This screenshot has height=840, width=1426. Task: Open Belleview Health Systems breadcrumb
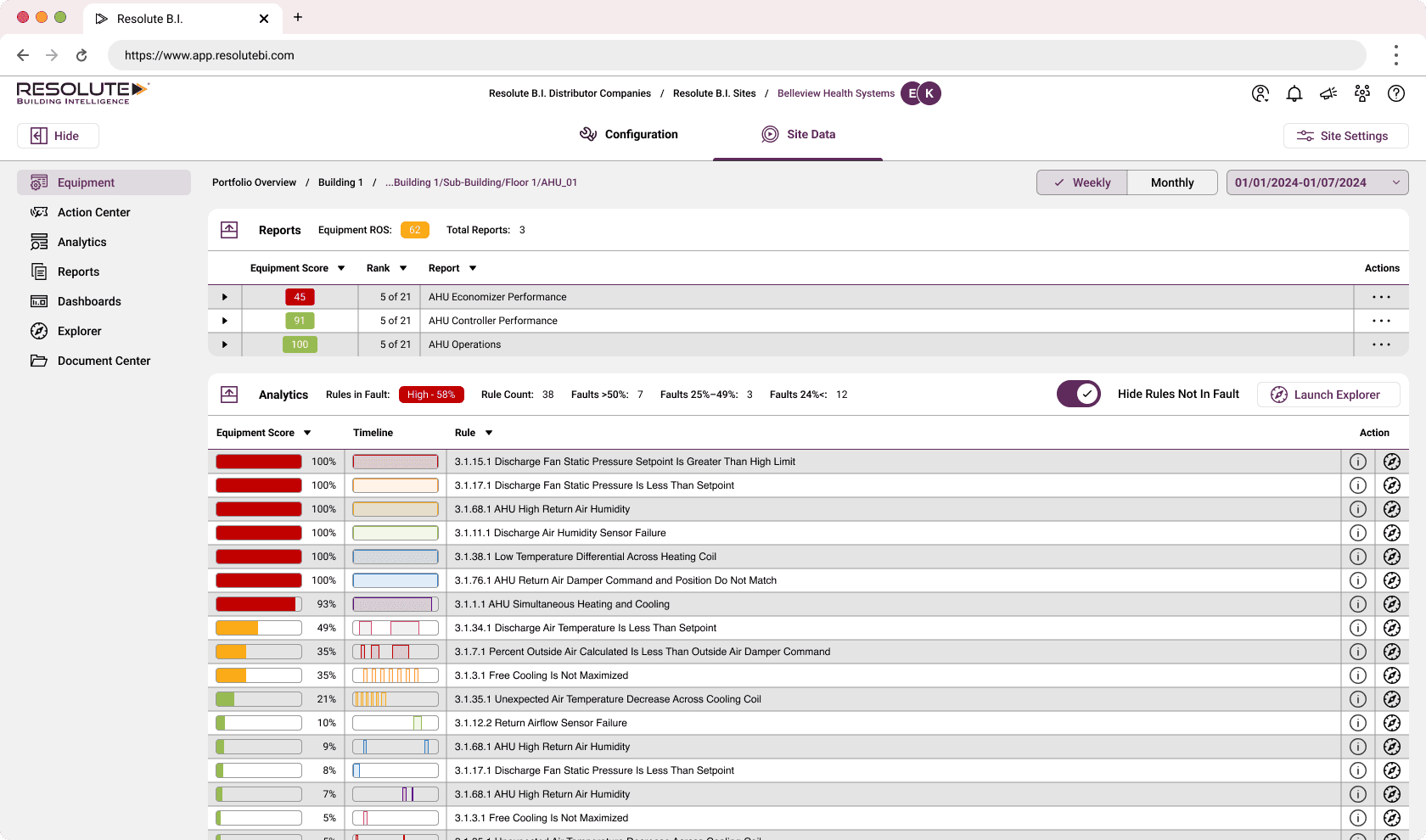tap(836, 93)
